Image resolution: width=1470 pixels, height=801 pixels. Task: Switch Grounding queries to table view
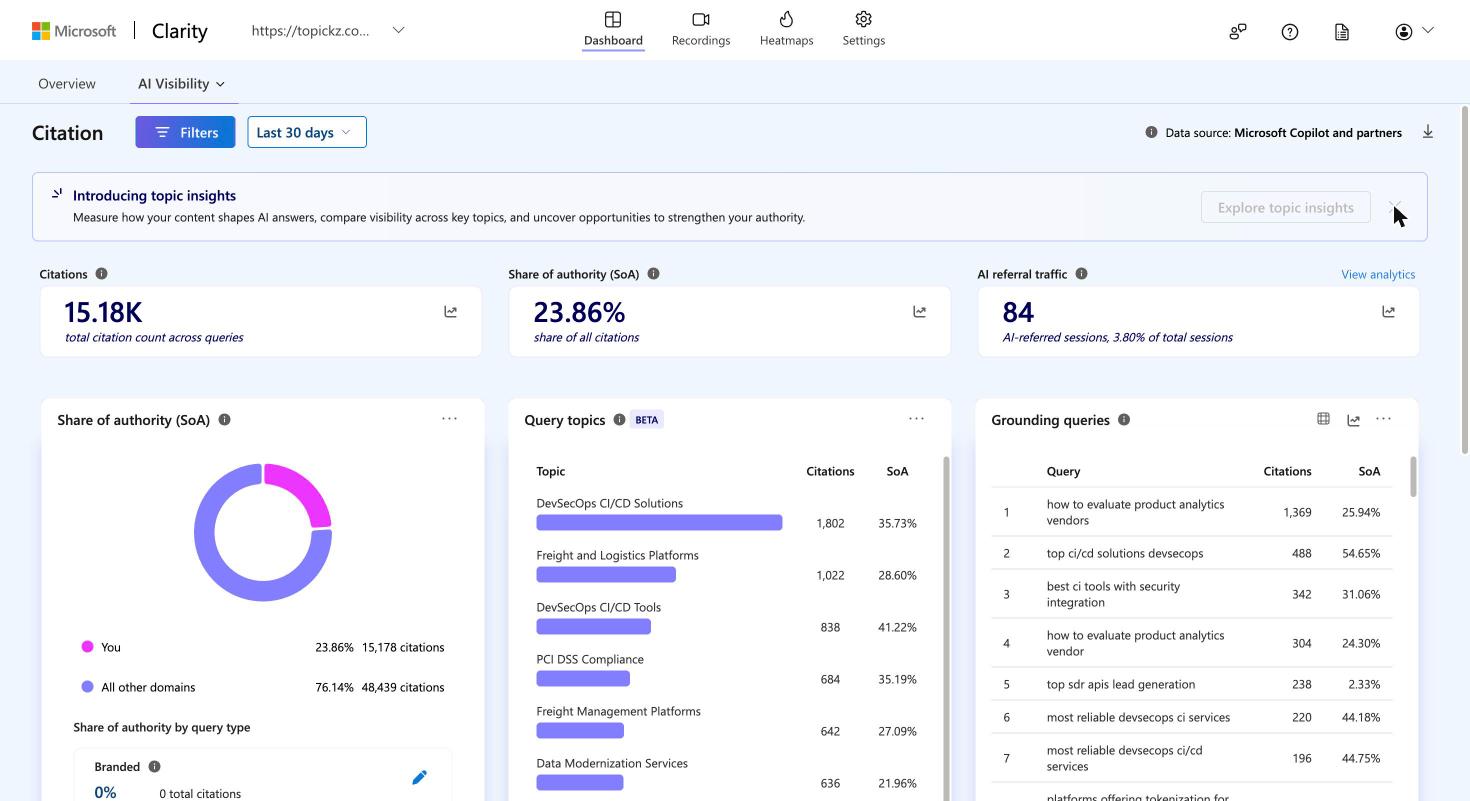click(x=1323, y=419)
